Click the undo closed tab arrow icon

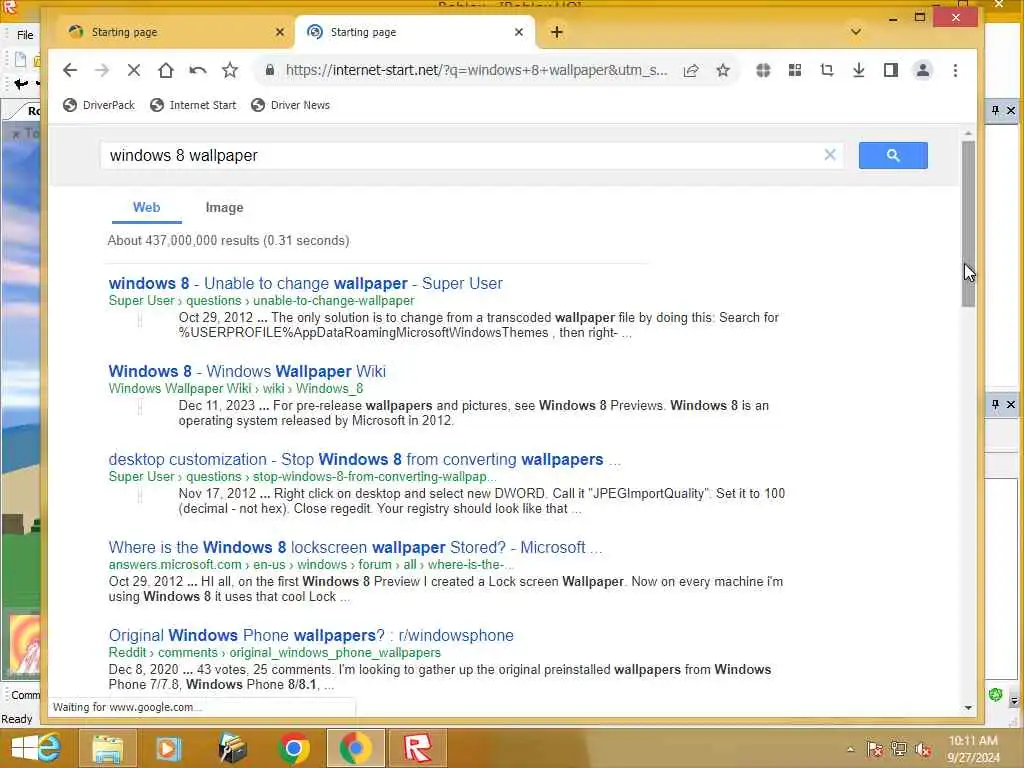point(198,70)
